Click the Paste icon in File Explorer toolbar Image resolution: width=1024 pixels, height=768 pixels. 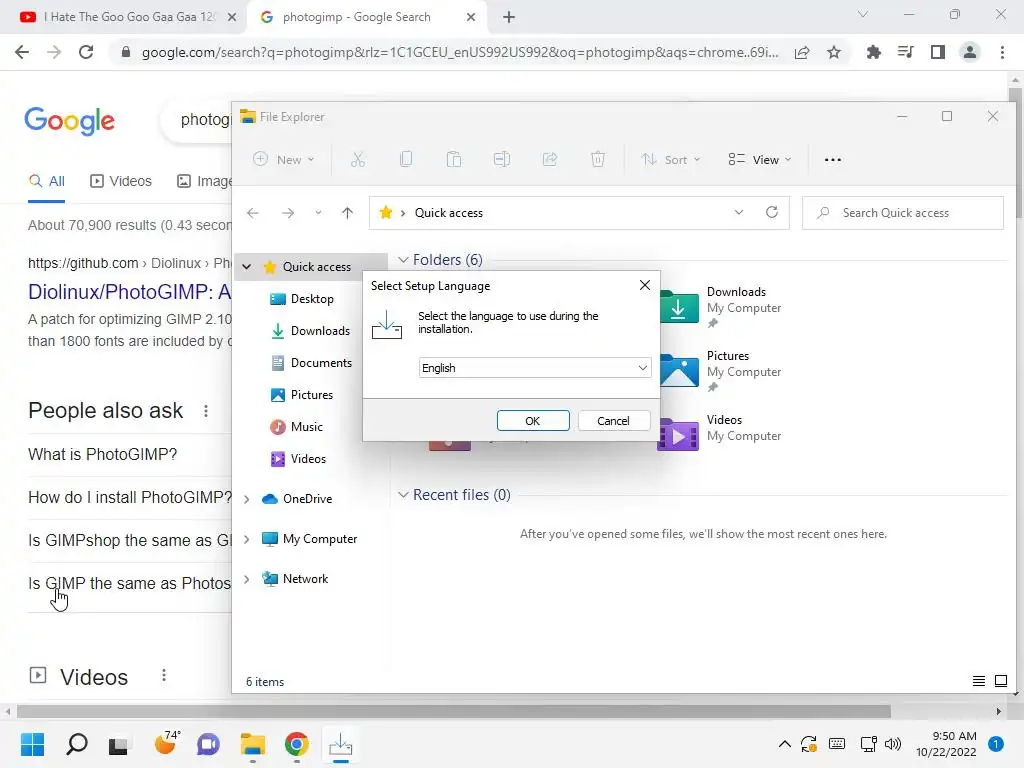[x=454, y=159]
